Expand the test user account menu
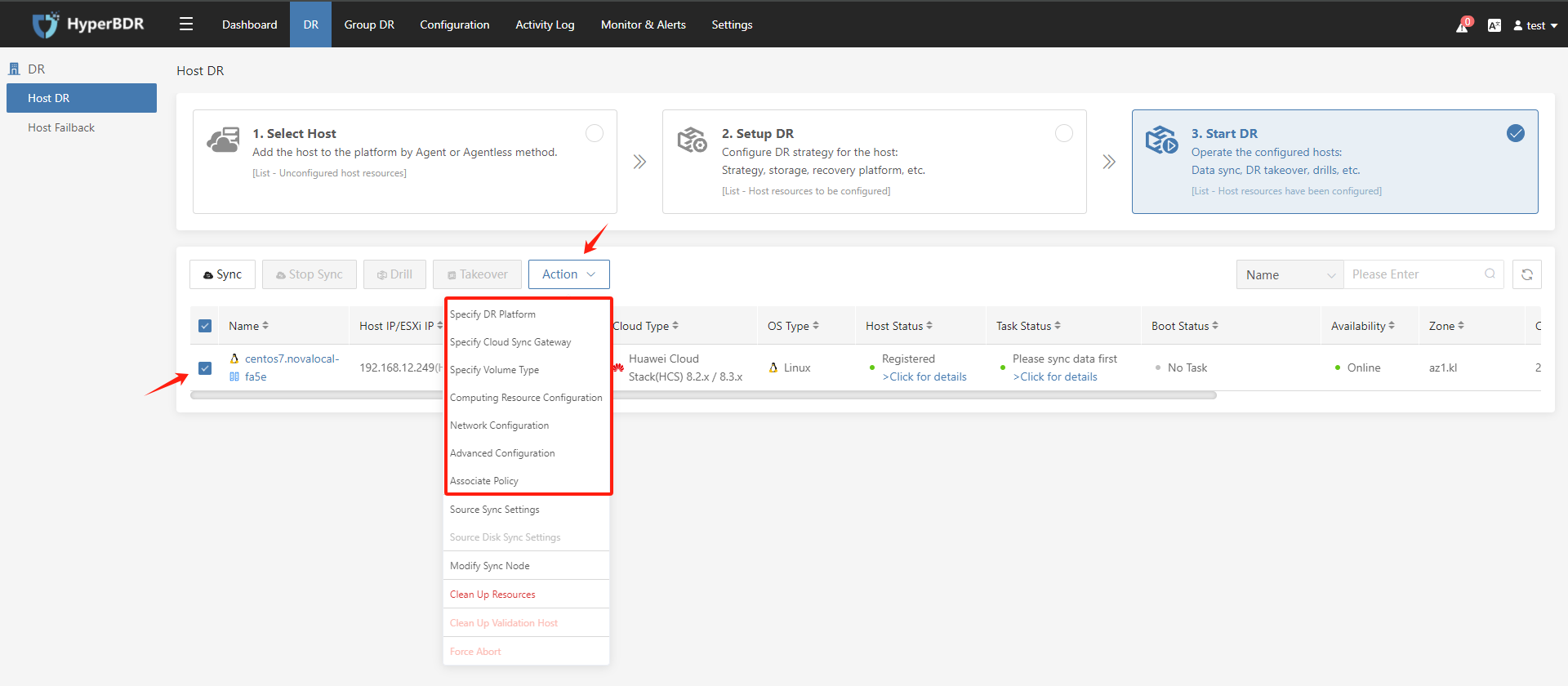 point(1535,26)
